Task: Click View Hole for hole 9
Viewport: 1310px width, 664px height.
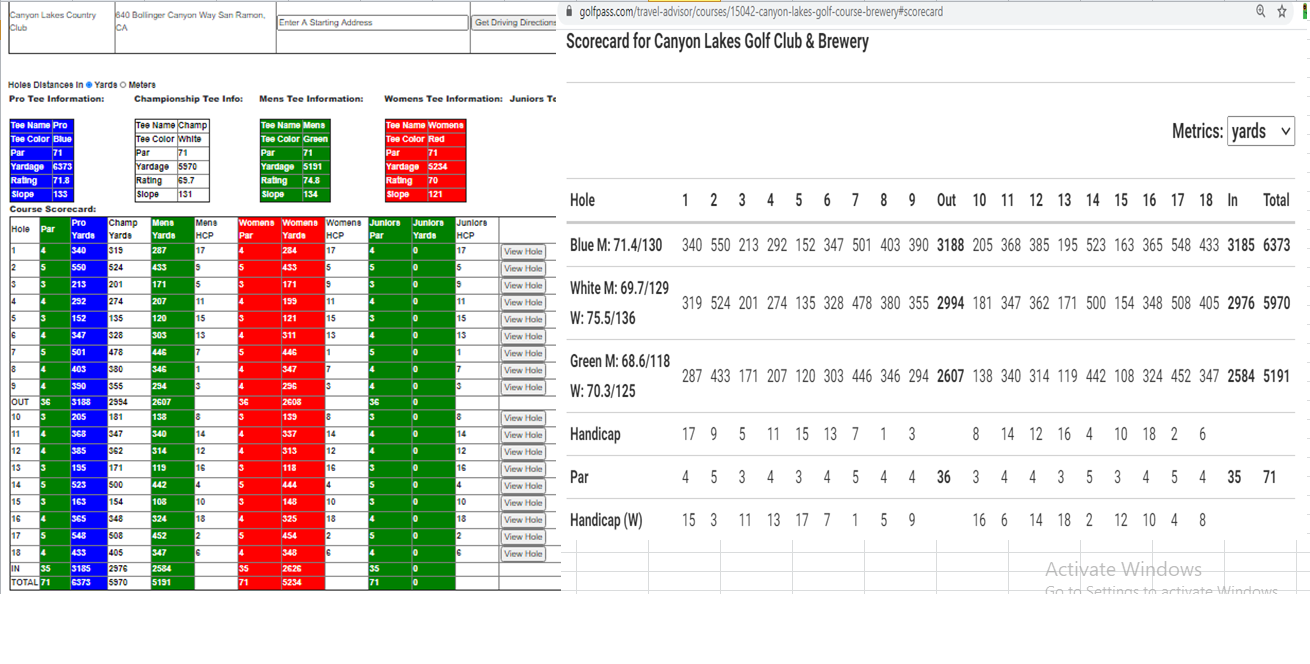Action: tap(523, 387)
